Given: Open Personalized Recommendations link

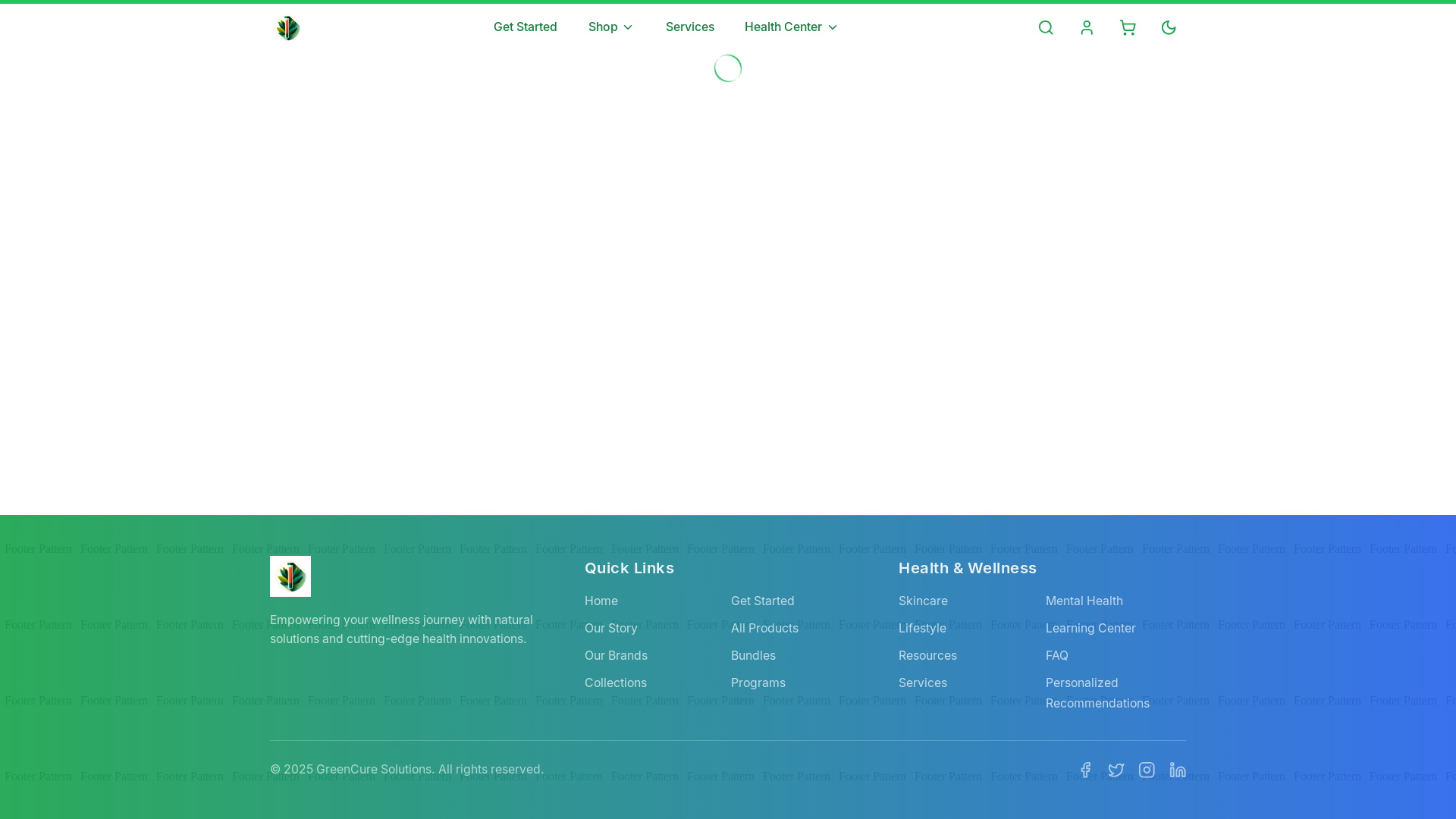Looking at the screenshot, I should pyautogui.click(x=1097, y=692).
